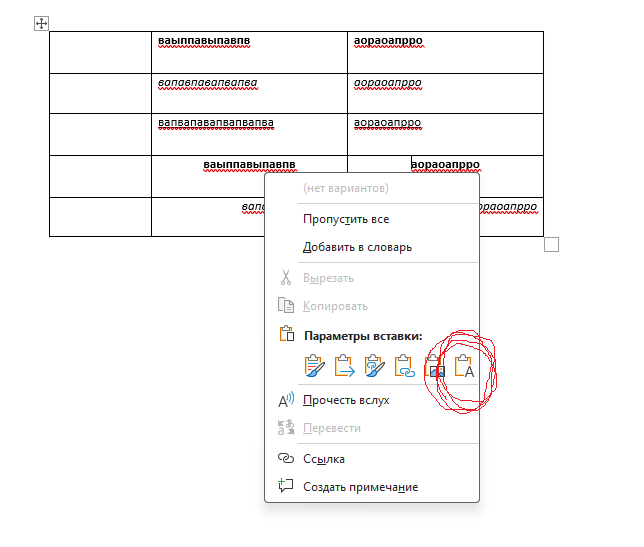
Task: Click the 'Перевести' menu entry
Action: coord(332,428)
